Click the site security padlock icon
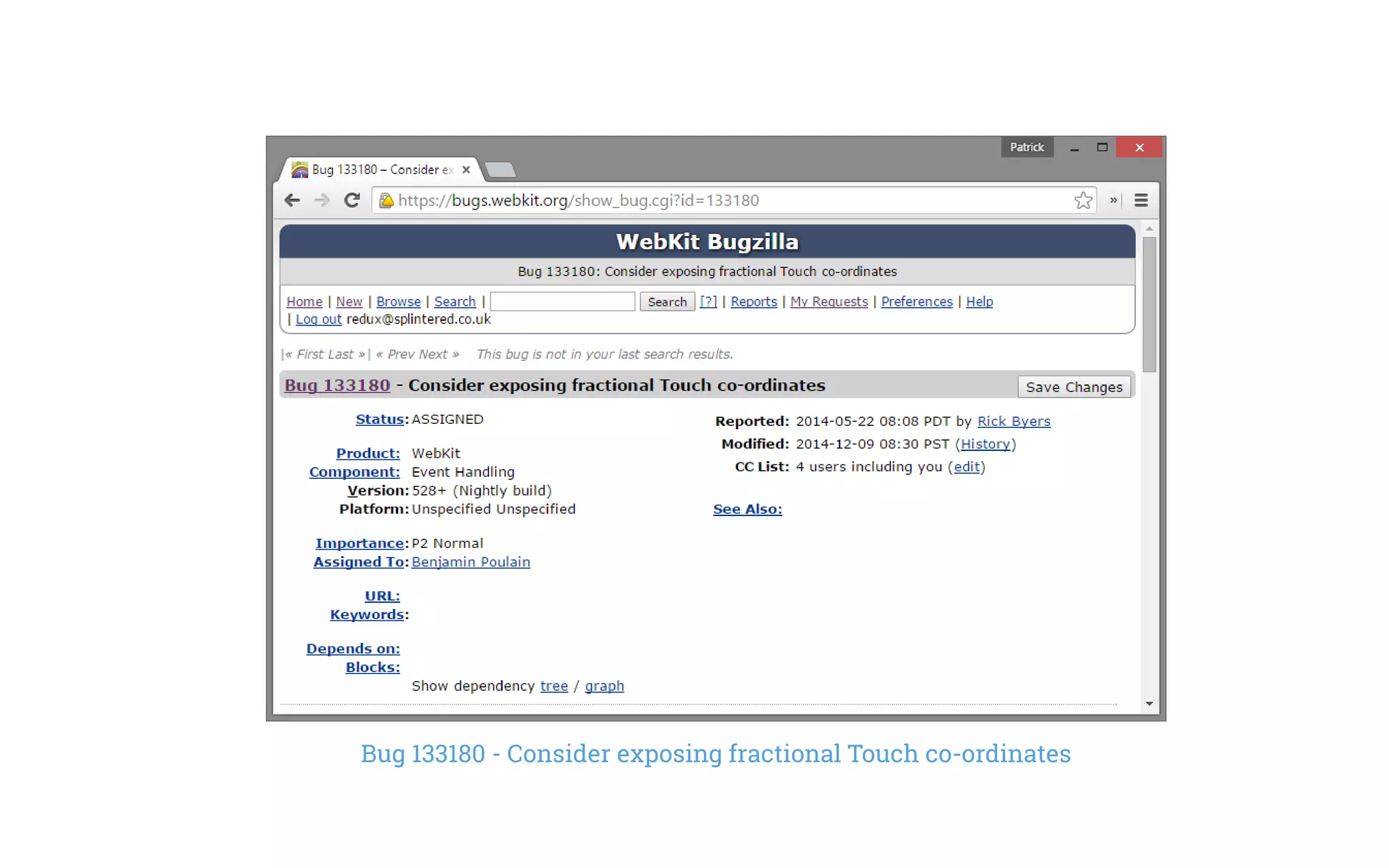The width and height of the screenshot is (1389, 868). point(386,200)
